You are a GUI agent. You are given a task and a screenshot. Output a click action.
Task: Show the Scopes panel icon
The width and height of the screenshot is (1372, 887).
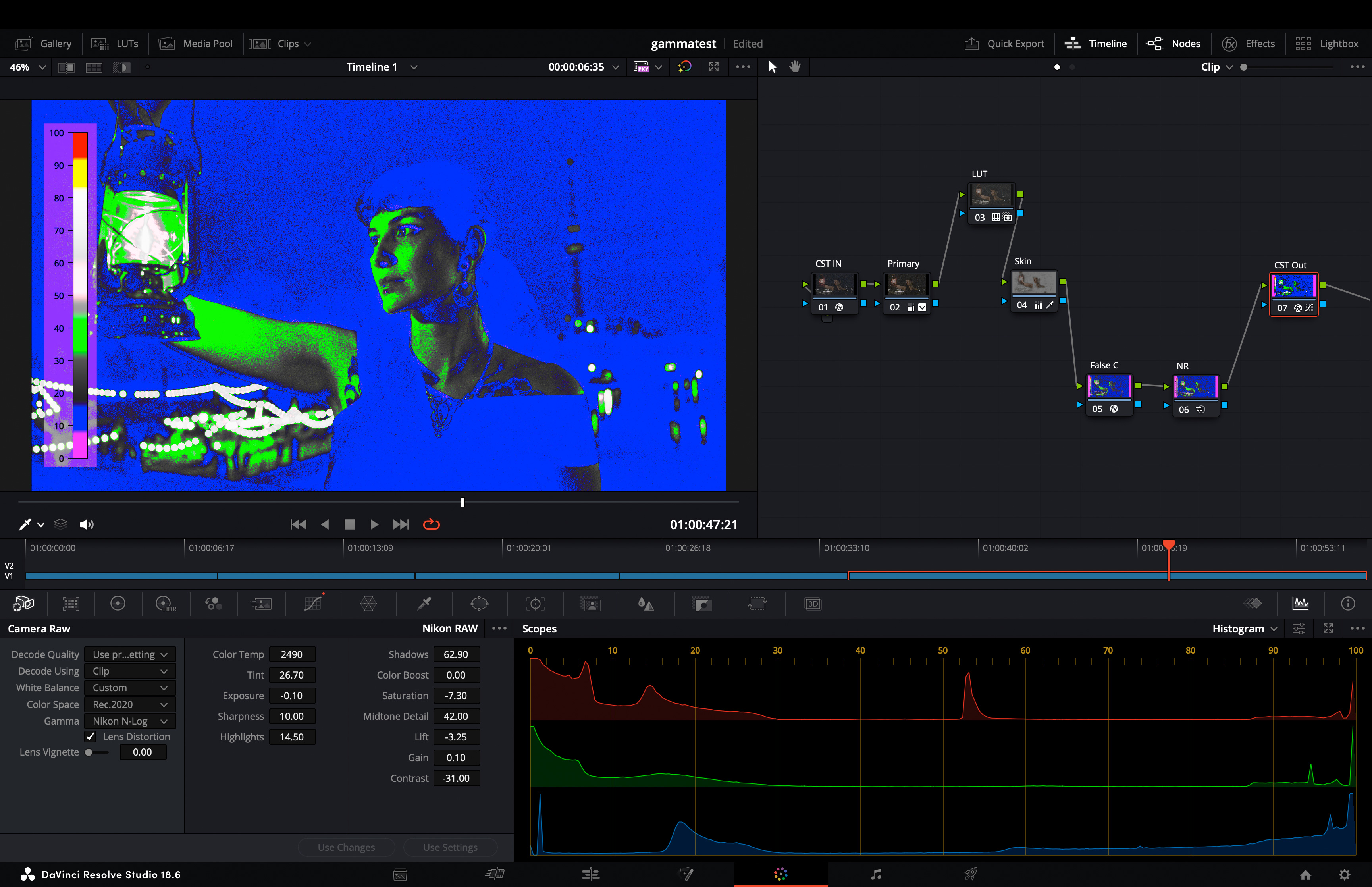point(1301,603)
